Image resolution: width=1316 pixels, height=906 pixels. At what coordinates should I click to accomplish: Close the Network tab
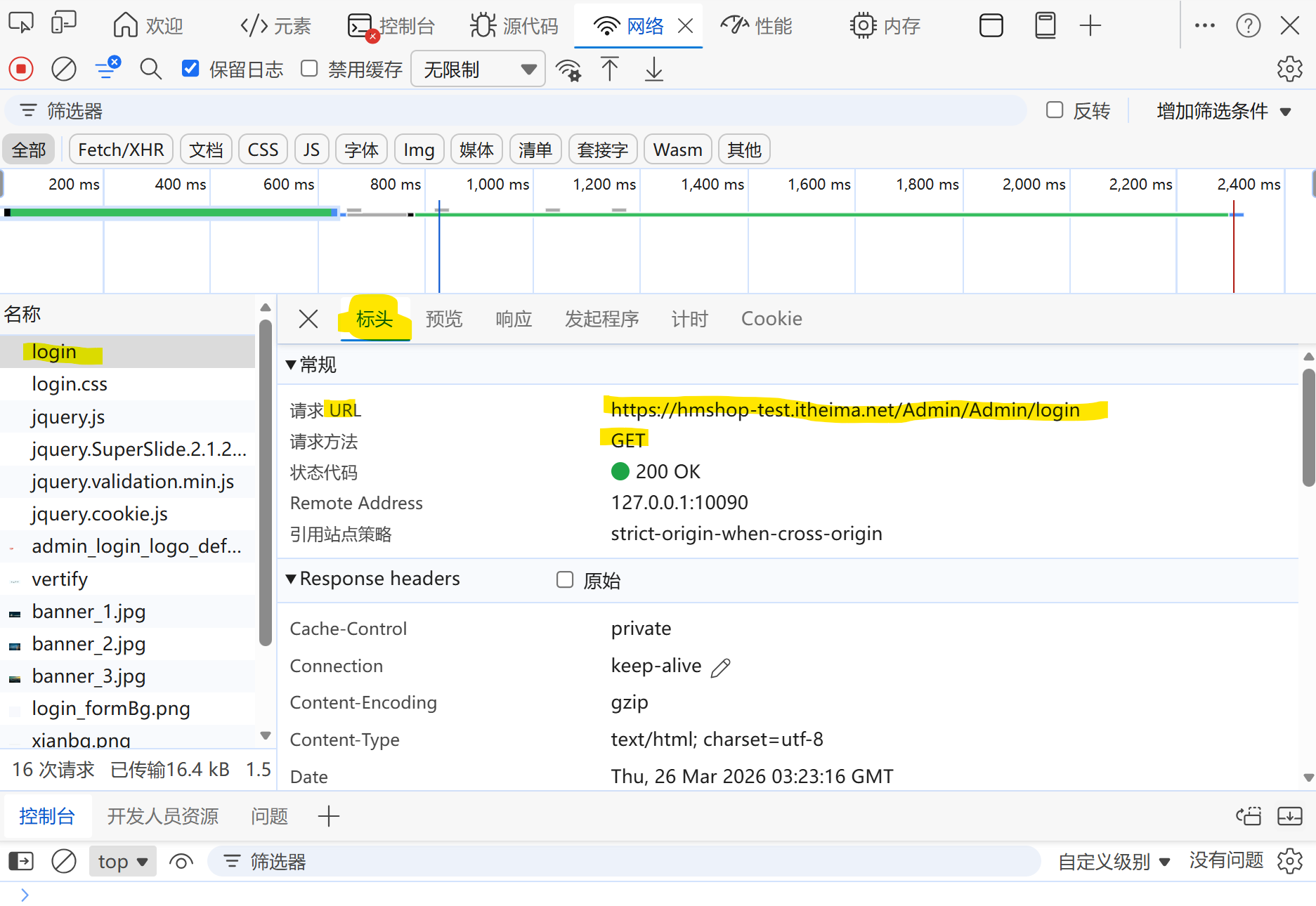tap(686, 27)
